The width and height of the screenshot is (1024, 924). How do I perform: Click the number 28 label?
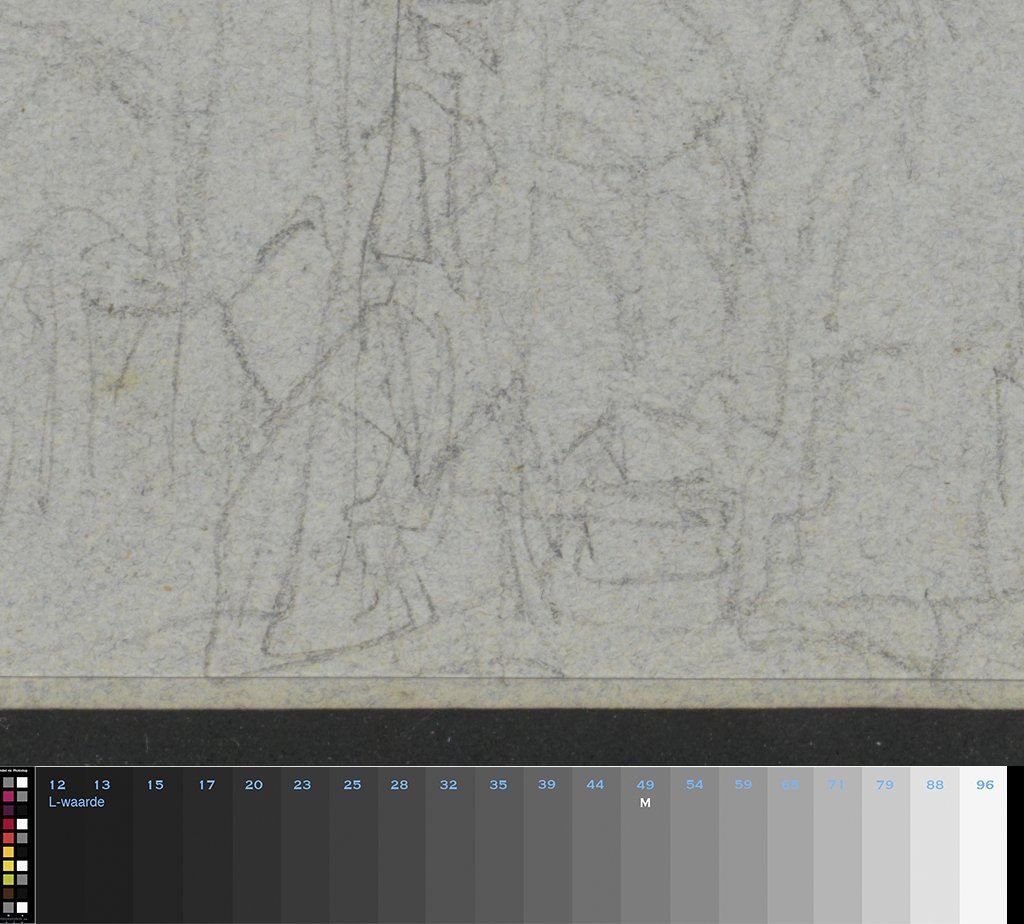coord(399,785)
